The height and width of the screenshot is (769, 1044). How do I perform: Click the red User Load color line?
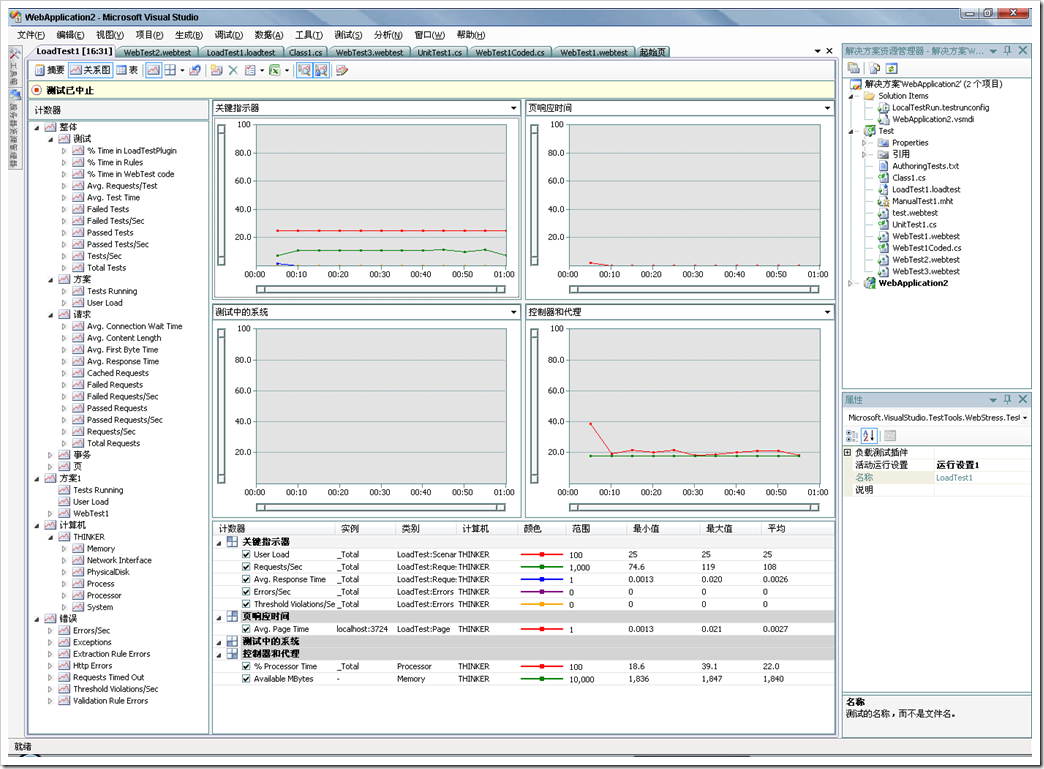coord(542,554)
